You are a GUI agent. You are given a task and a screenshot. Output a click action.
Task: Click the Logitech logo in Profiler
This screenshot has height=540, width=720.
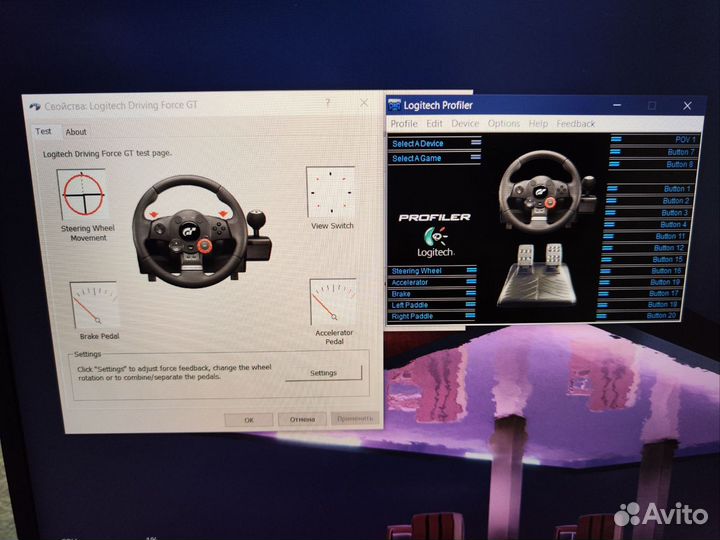[435, 242]
